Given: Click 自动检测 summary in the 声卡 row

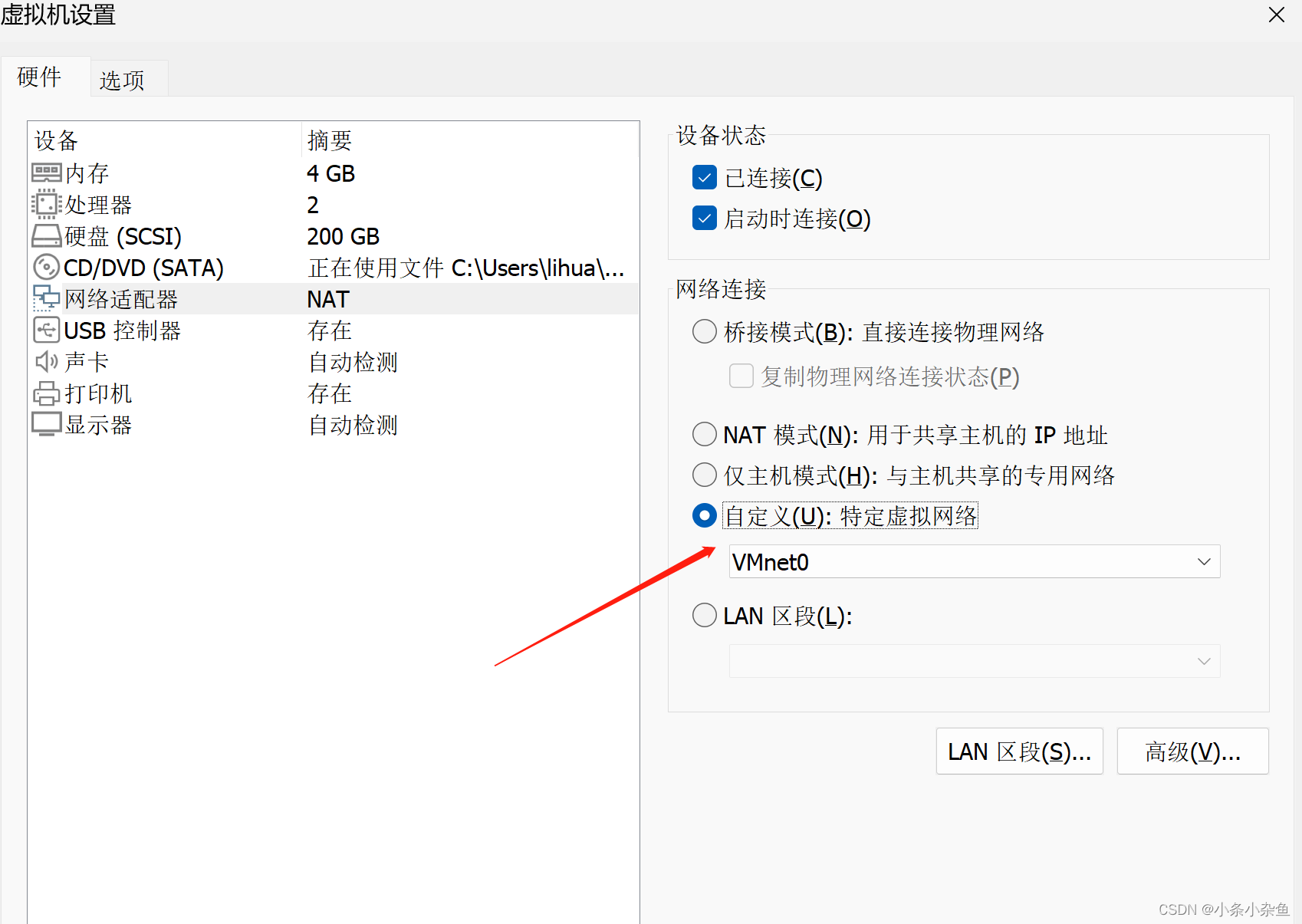Looking at the screenshot, I should [x=353, y=362].
